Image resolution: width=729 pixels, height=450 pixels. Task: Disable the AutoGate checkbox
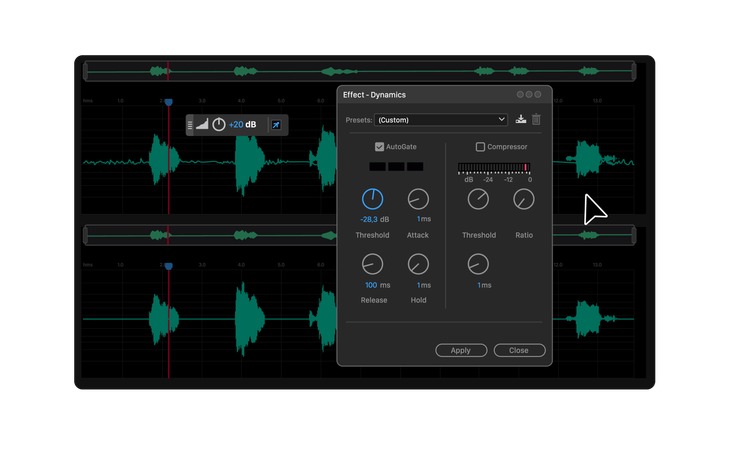pyautogui.click(x=380, y=147)
